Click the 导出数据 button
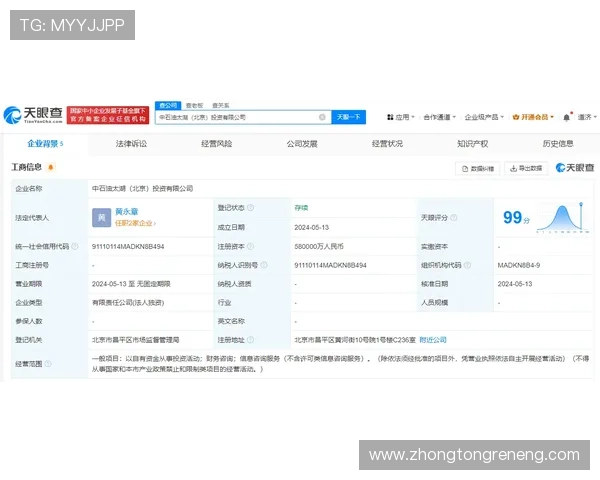 (526, 168)
